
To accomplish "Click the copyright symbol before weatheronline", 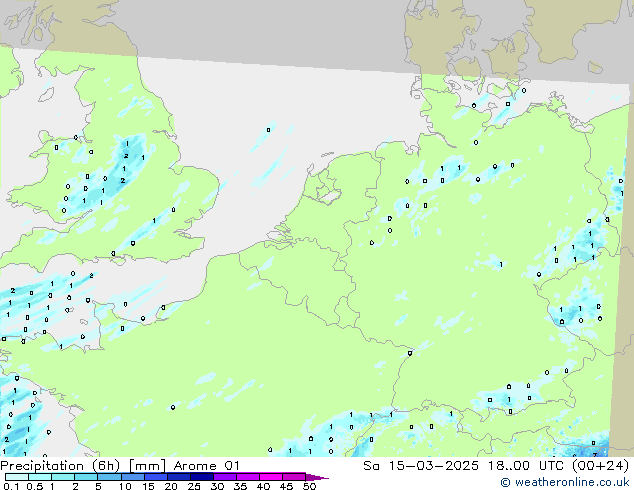I will click(x=506, y=483).
